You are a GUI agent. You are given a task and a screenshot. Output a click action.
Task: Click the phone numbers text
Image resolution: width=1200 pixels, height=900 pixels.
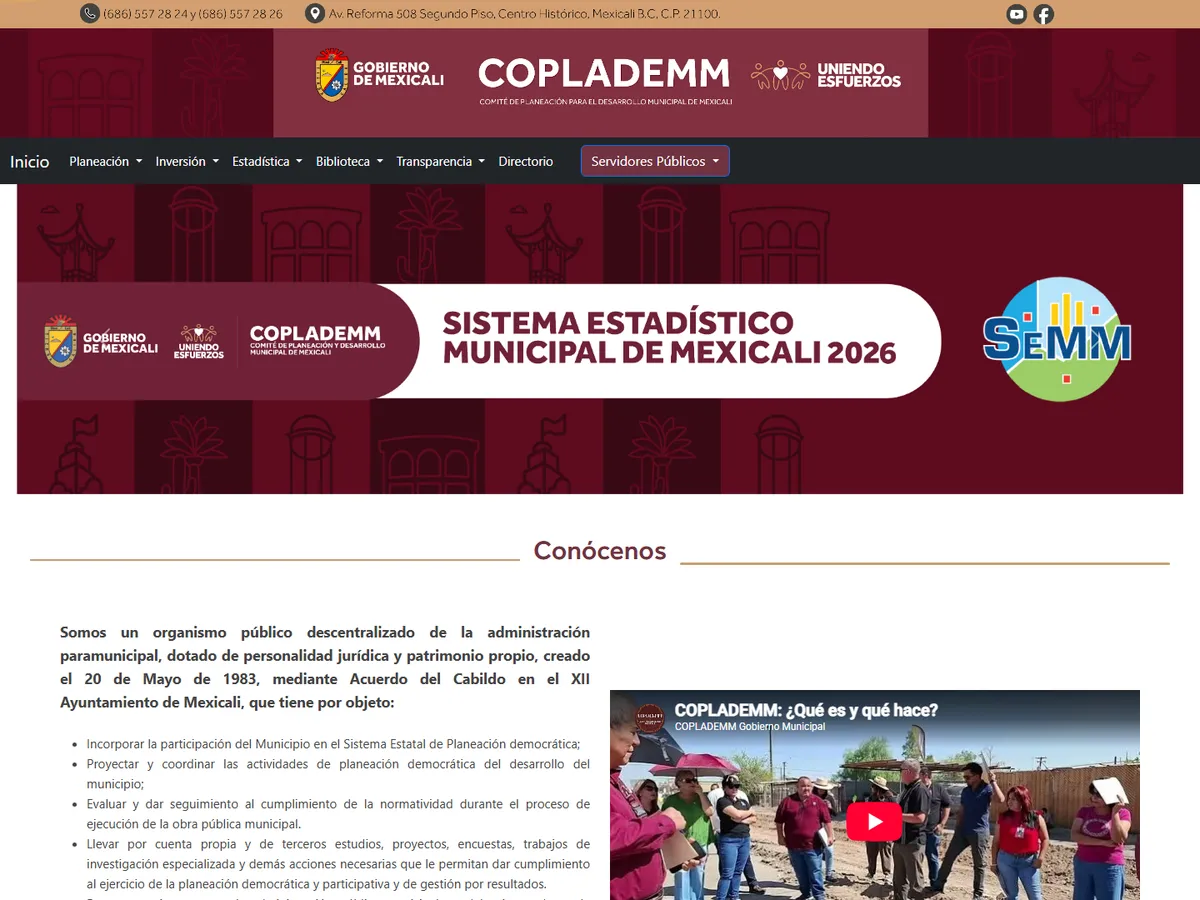(x=193, y=14)
